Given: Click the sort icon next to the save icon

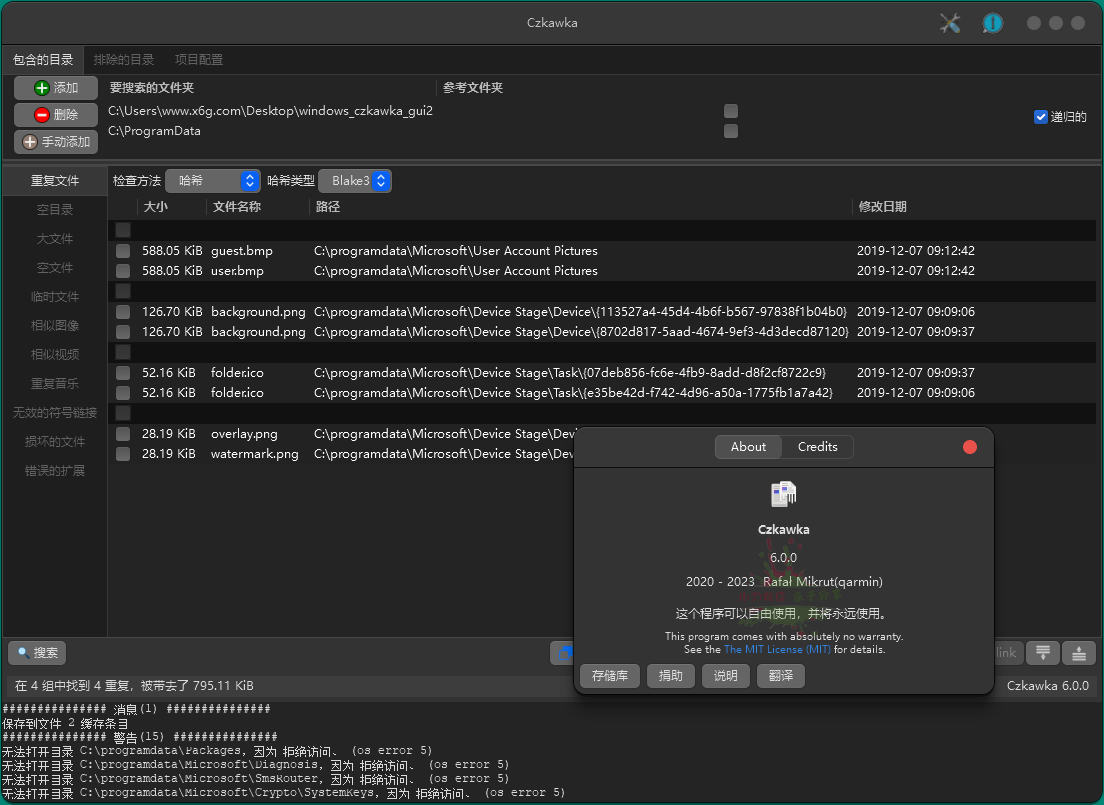Looking at the screenshot, I should tap(1043, 652).
